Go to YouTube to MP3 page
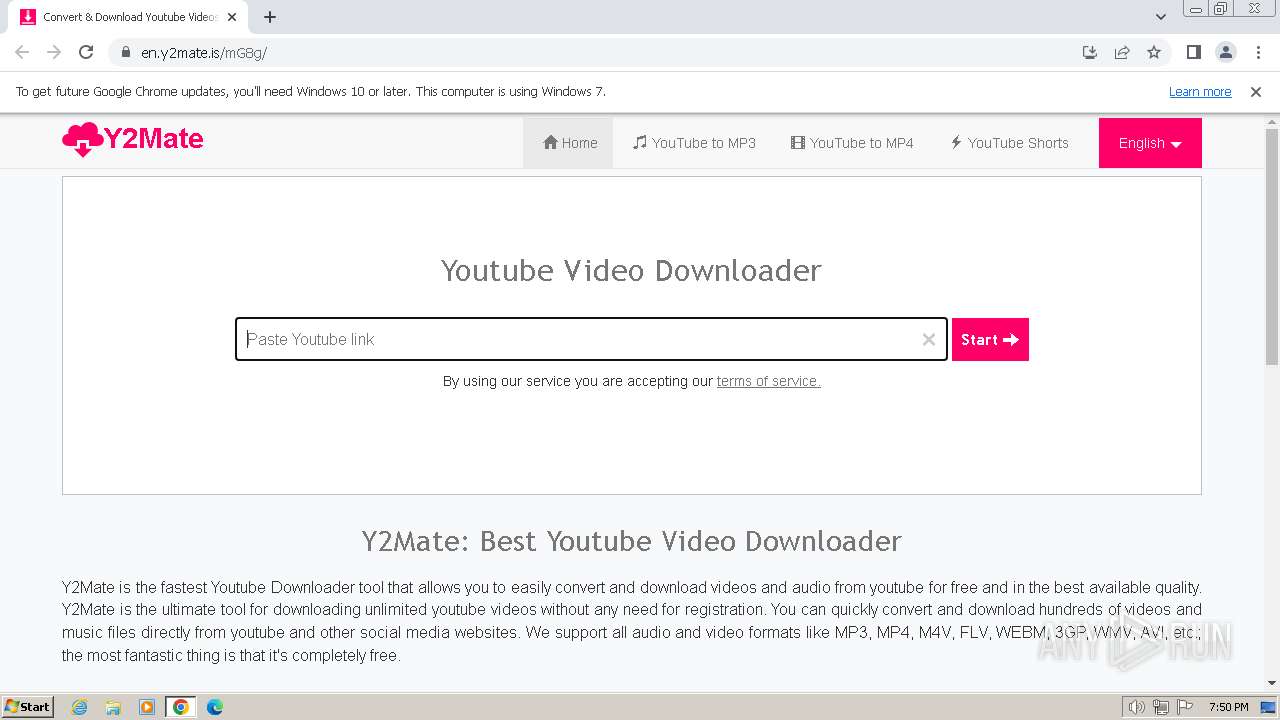This screenshot has height=720, width=1280. (694, 143)
